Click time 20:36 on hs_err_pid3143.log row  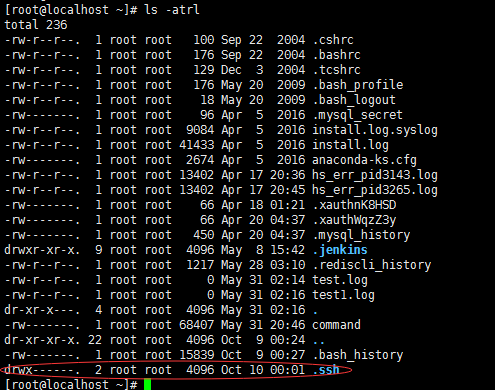coord(287,175)
